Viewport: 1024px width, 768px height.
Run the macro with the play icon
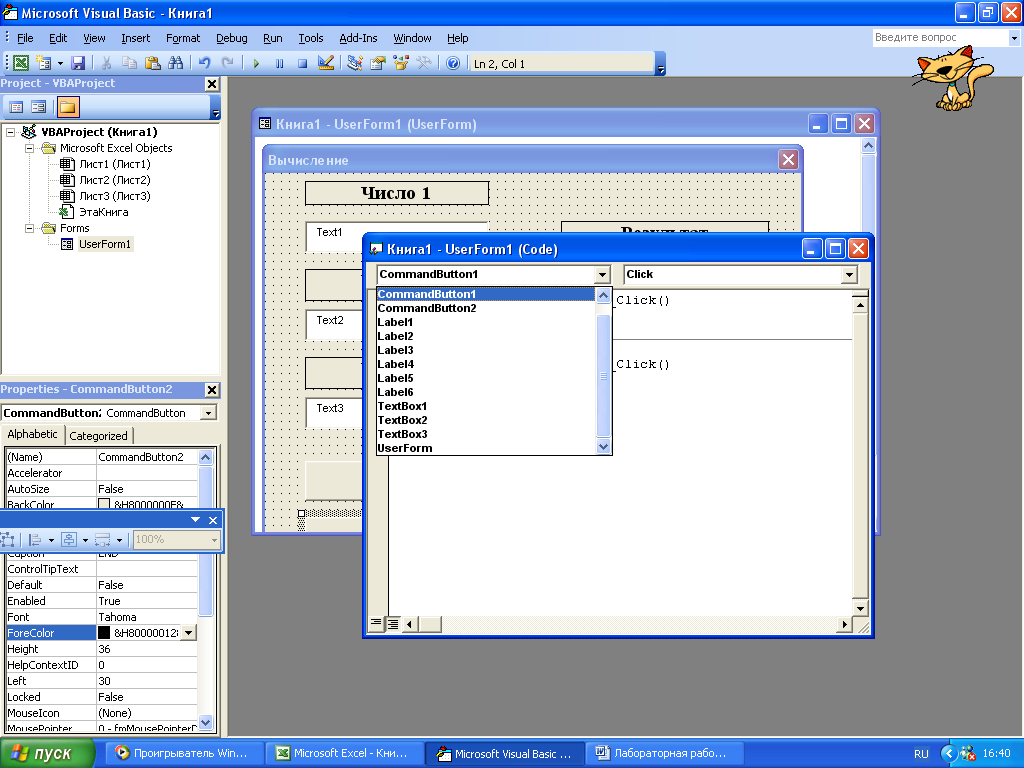256,63
